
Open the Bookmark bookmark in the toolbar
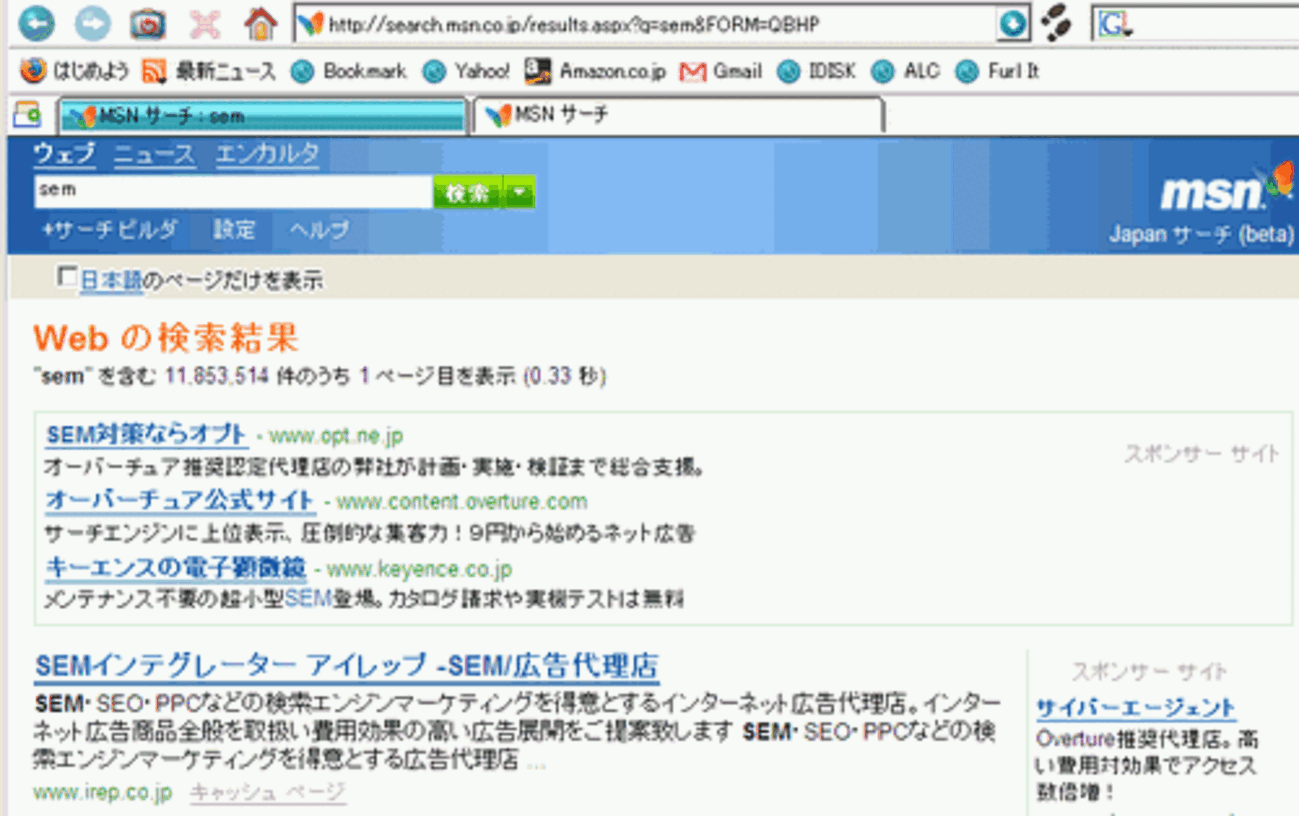pyautogui.click(x=349, y=71)
